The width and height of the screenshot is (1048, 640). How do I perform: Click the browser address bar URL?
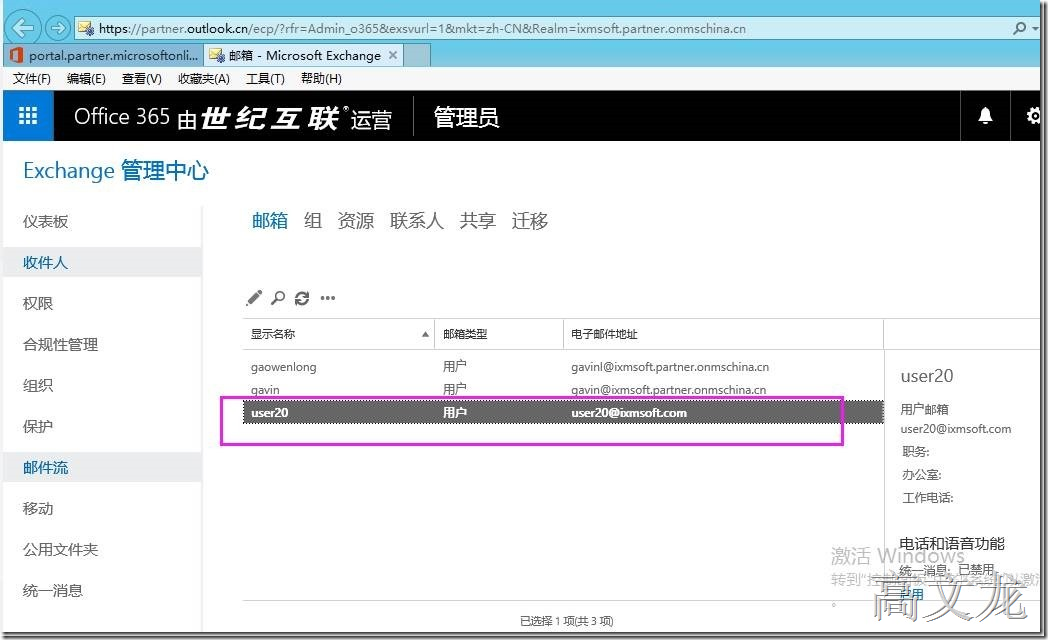[422, 28]
